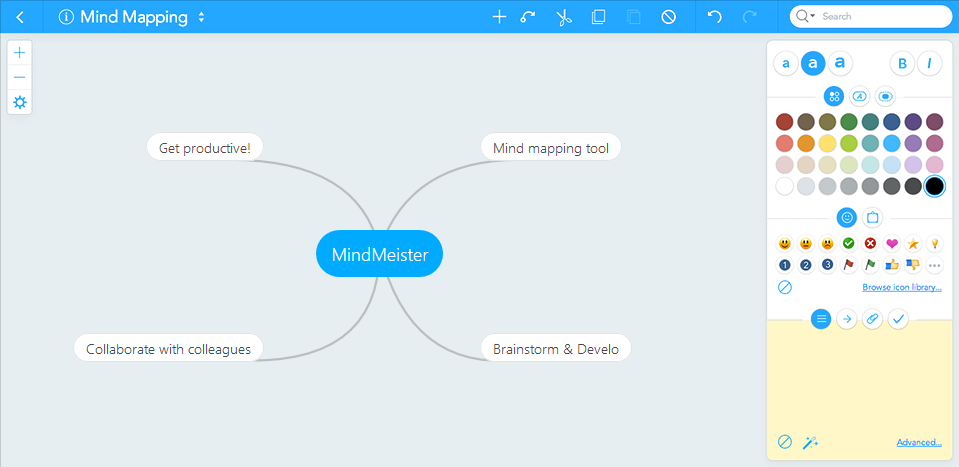959x467 pixels.
Task: Remove icons using circle-slash below number 1
Action: click(x=785, y=287)
